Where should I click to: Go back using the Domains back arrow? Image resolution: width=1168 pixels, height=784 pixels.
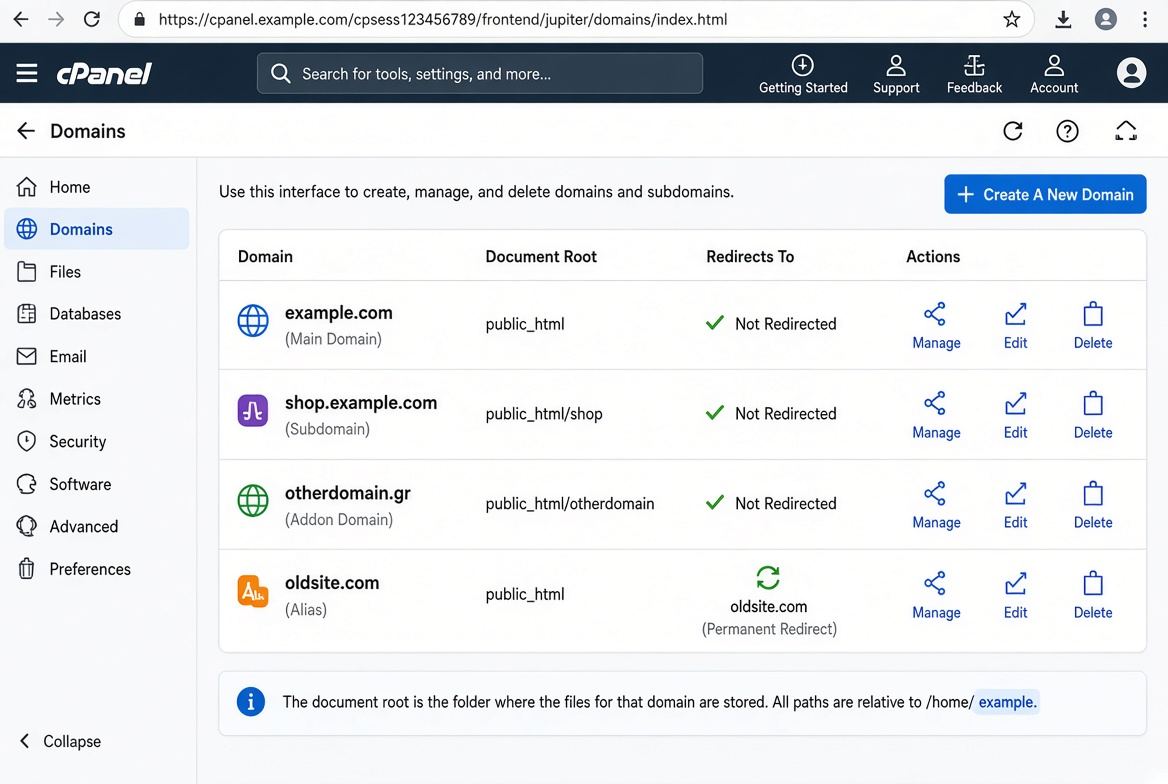point(26,131)
